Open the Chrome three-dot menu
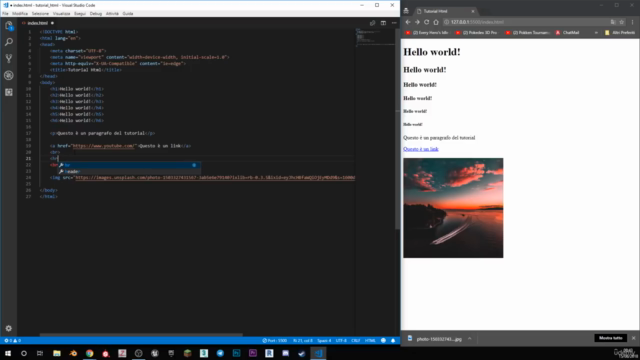This screenshot has width=640, height=360. tap(633, 22)
